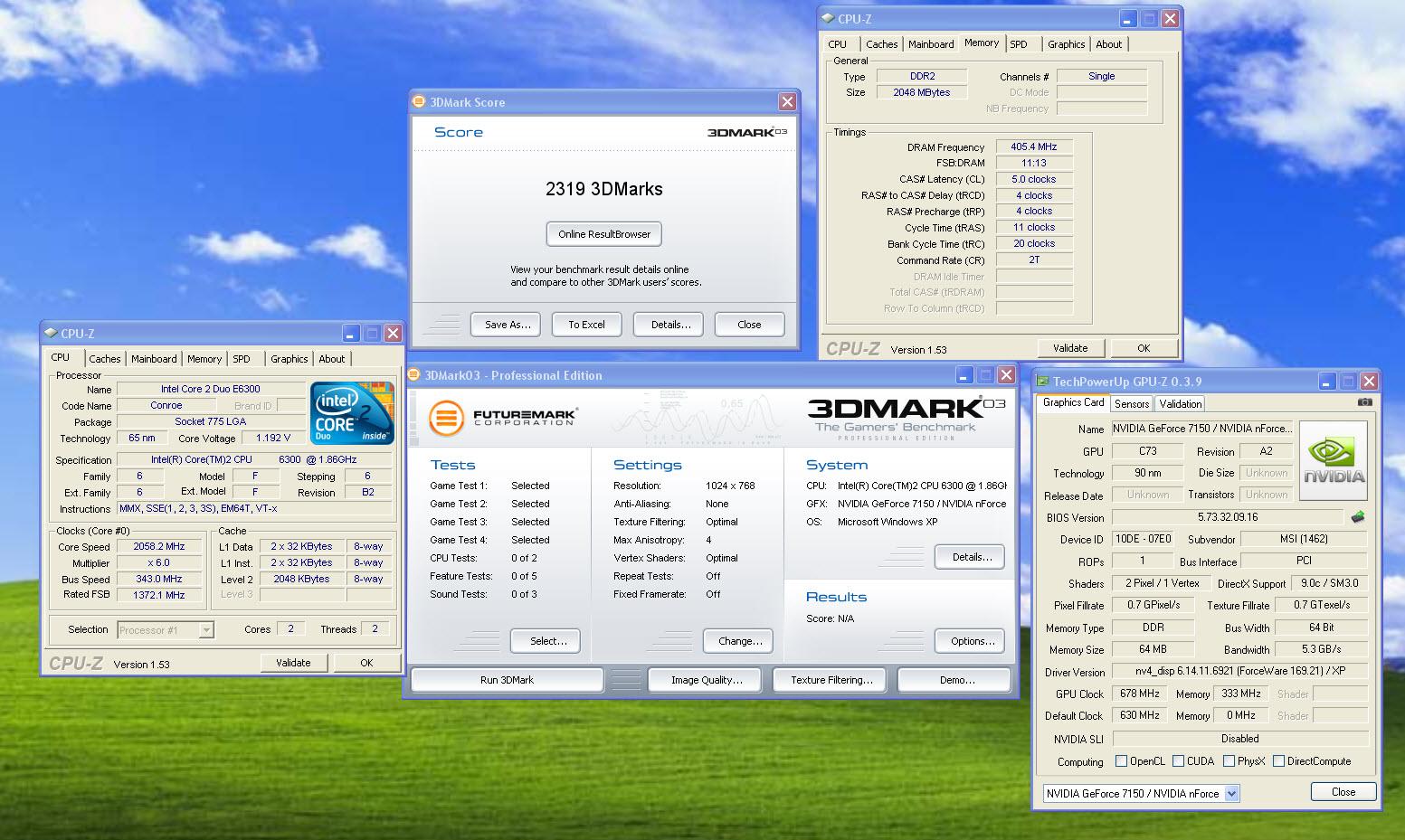Click Select tests button
This screenshot has width=1405, height=840.
tap(546, 641)
